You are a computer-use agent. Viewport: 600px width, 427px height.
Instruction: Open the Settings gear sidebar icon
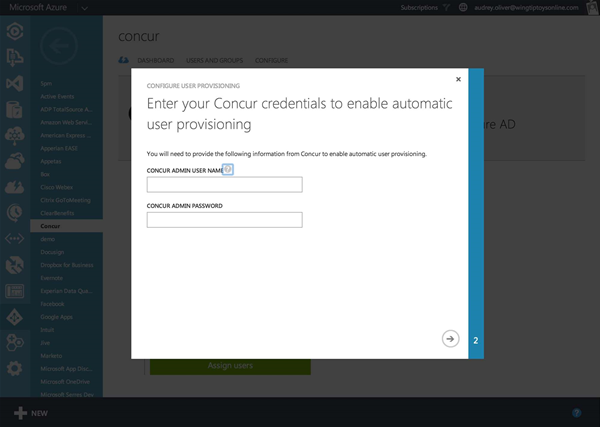15,368
